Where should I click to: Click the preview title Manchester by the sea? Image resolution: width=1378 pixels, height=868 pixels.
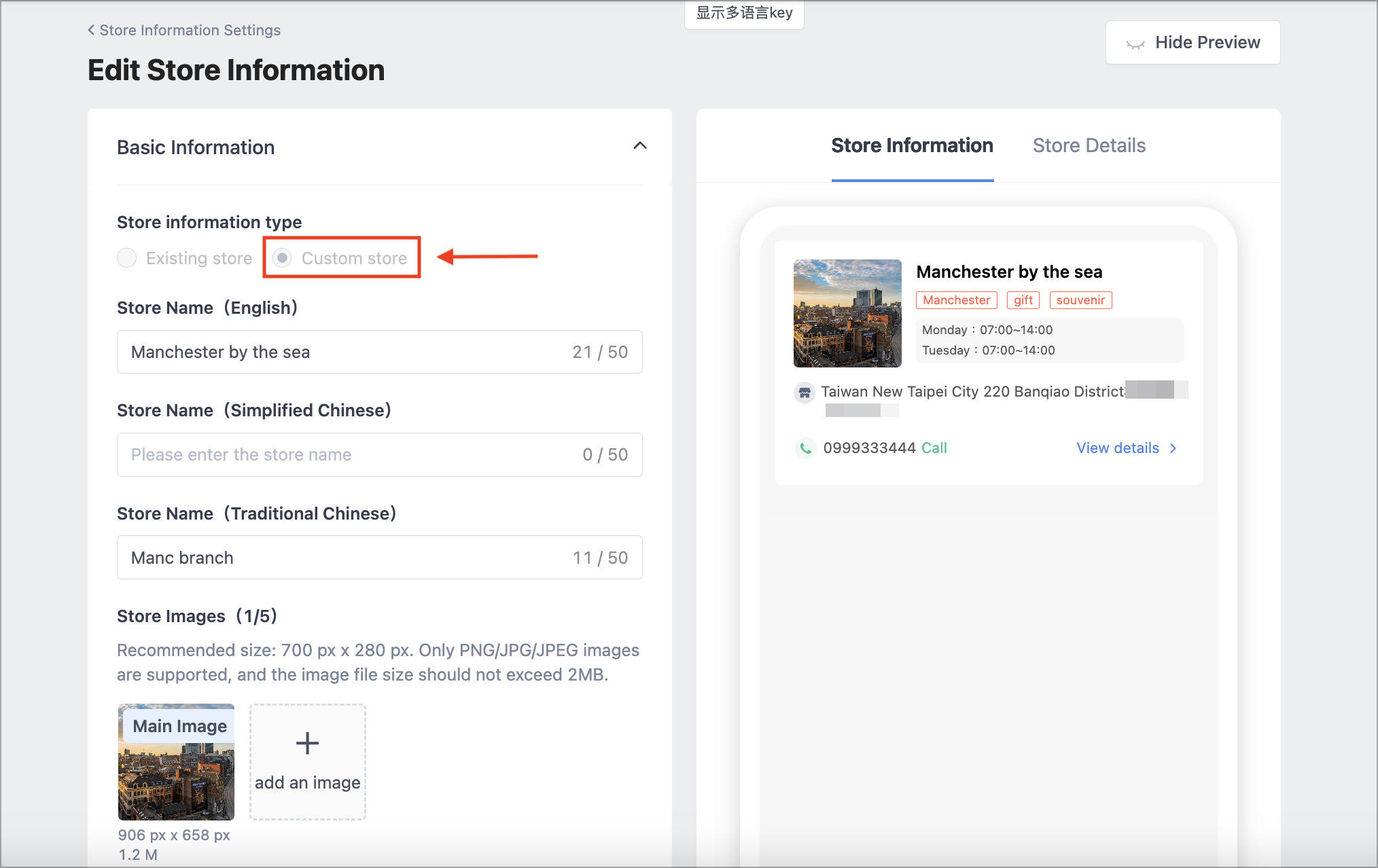pos(1009,272)
